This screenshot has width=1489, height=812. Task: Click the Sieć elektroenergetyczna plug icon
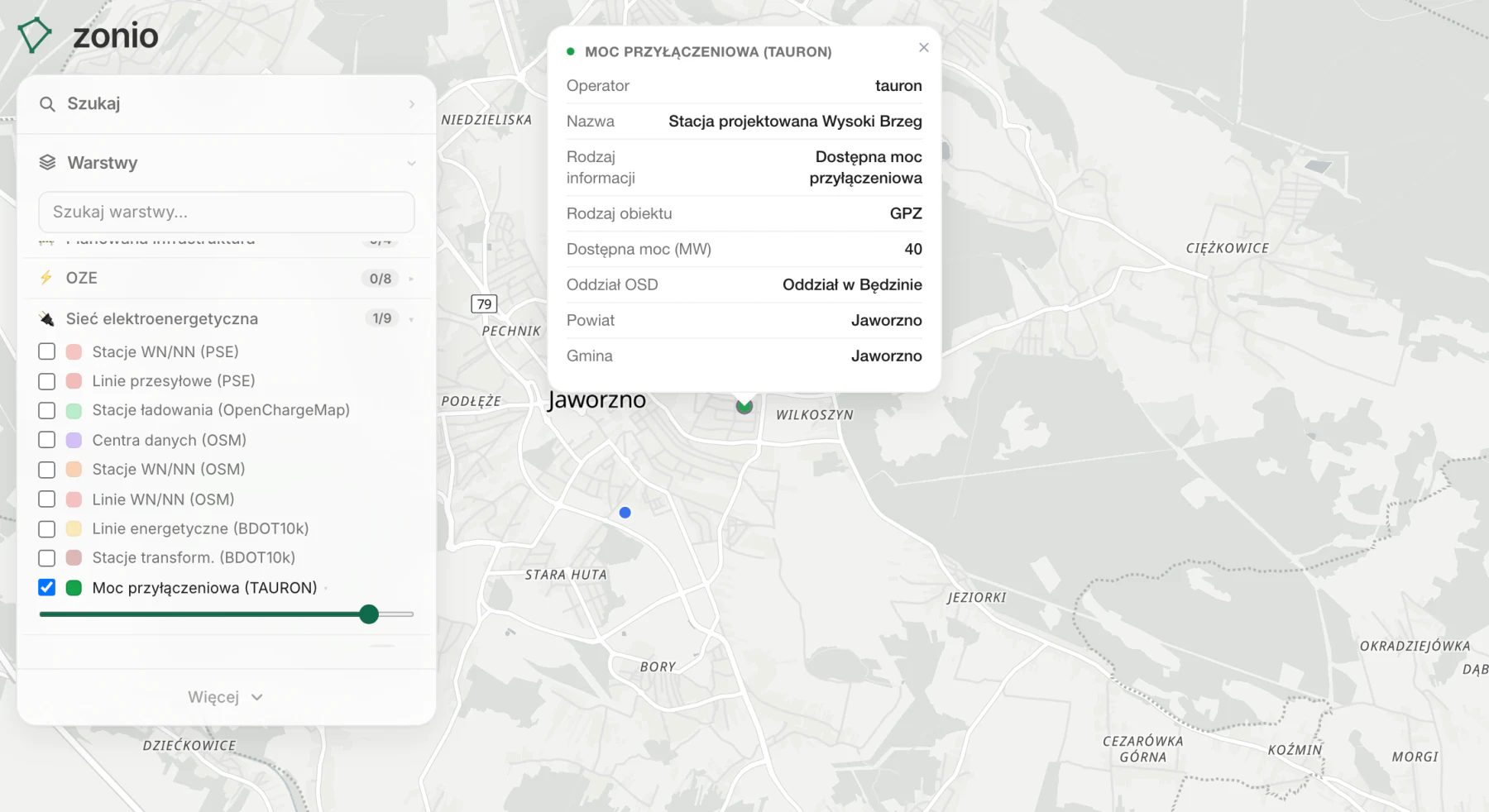click(x=46, y=319)
